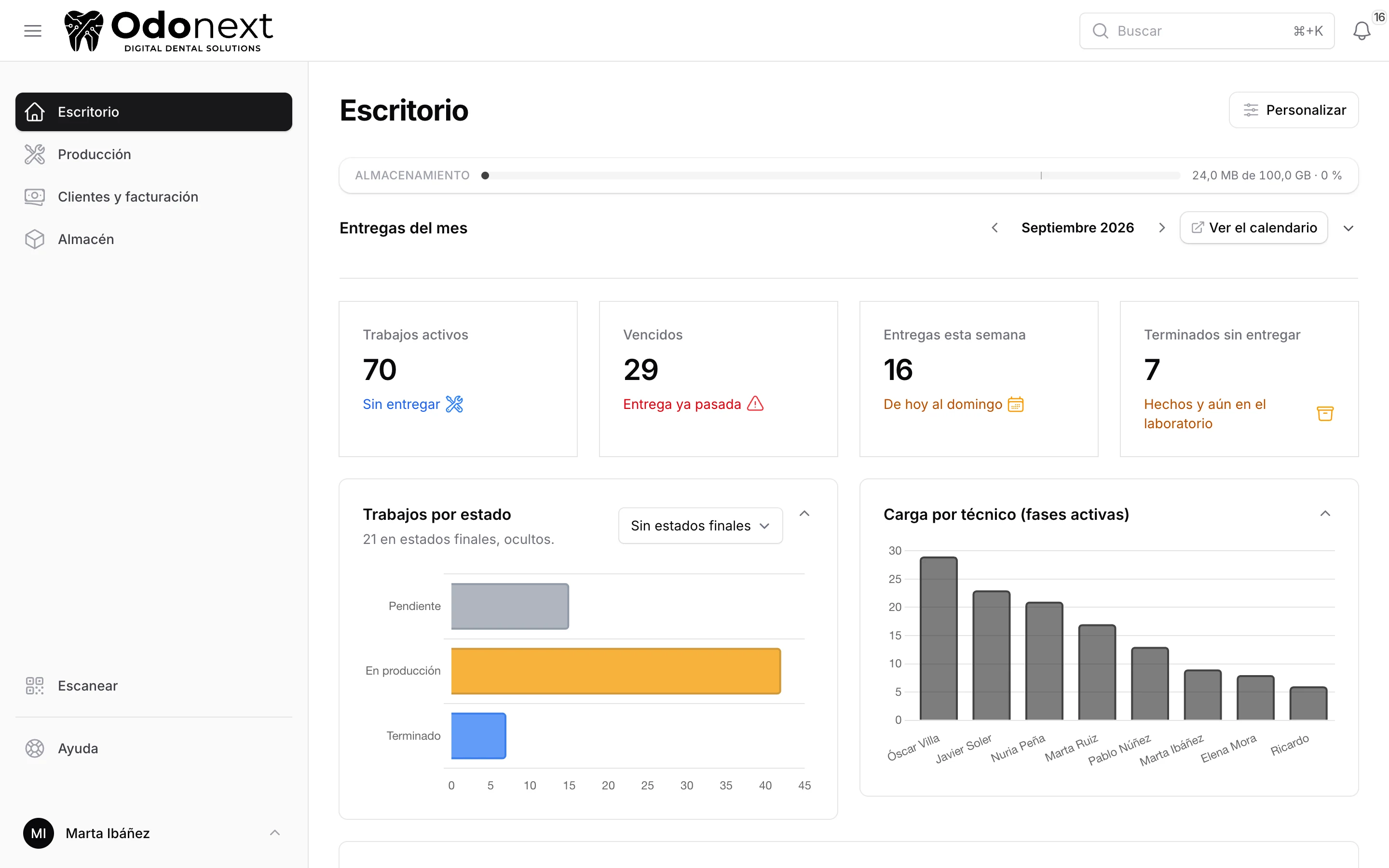This screenshot has width=1389, height=868.
Task: Click the Ayuda lifebuoy icon
Action: [34, 748]
